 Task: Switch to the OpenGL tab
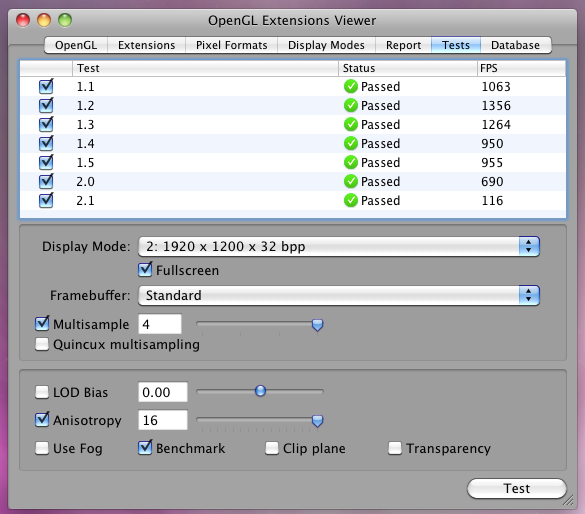click(x=76, y=45)
